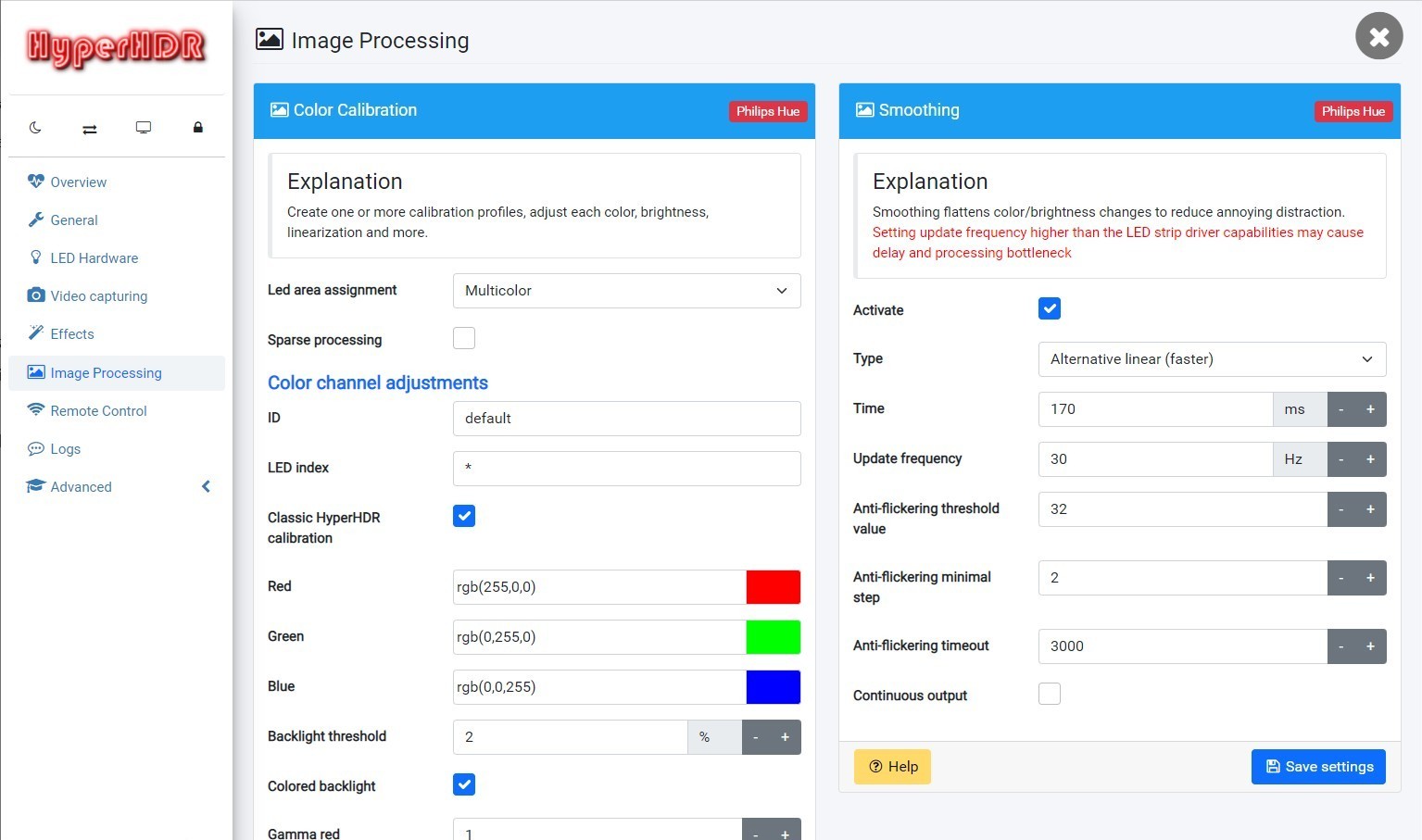
Task: Click the Green rgb(0,255,0) field
Action: click(x=599, y=637)
